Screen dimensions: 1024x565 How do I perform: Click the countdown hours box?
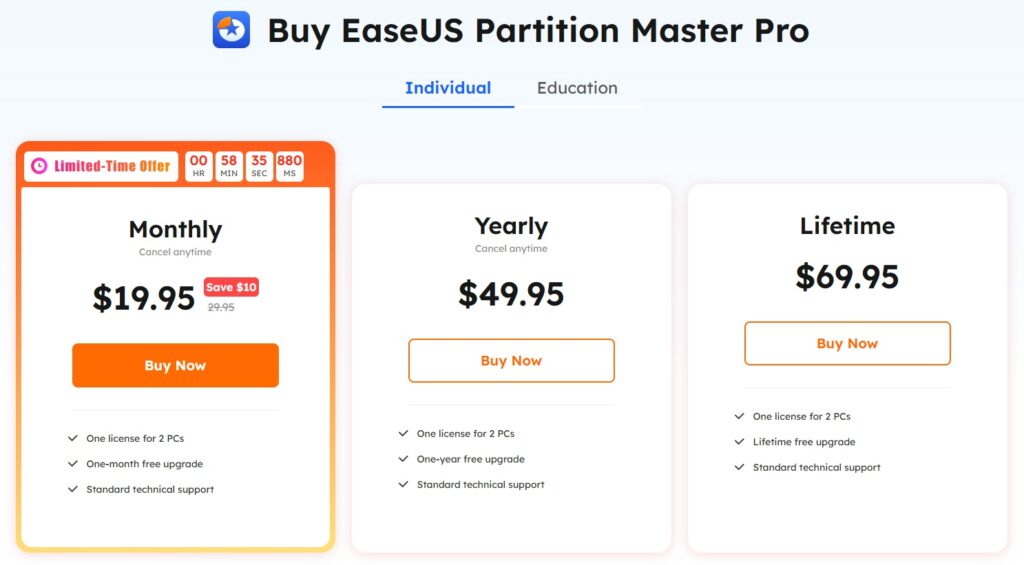click(199, 166)
